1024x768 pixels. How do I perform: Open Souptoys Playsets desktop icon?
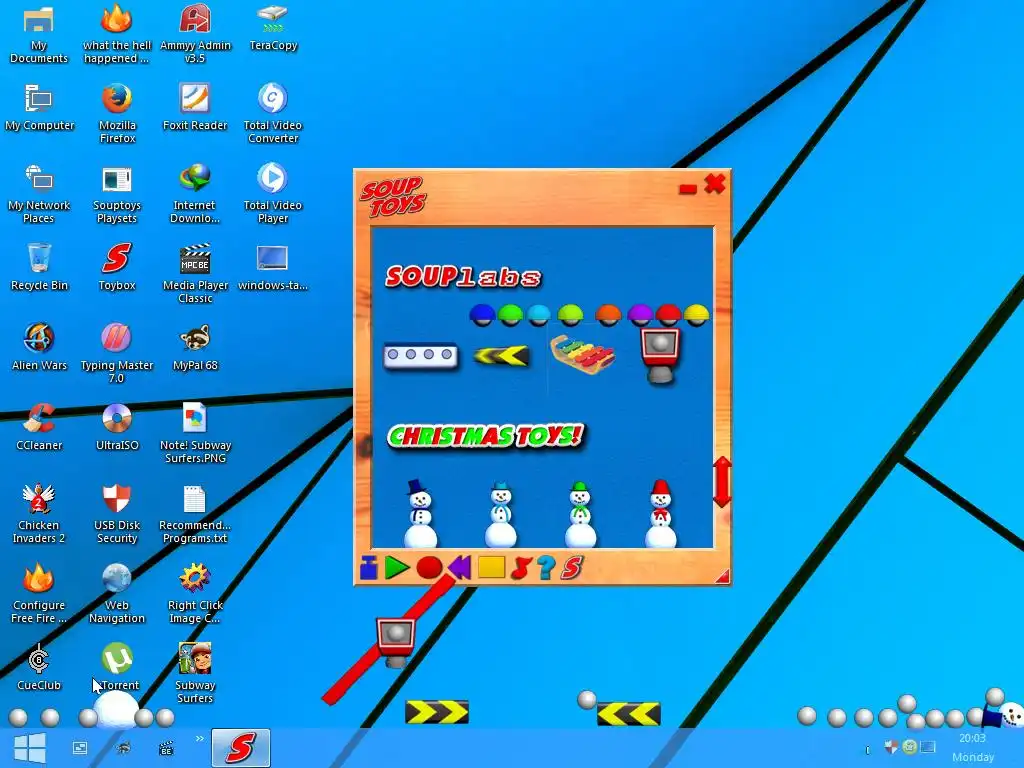[x=117, y=194]
